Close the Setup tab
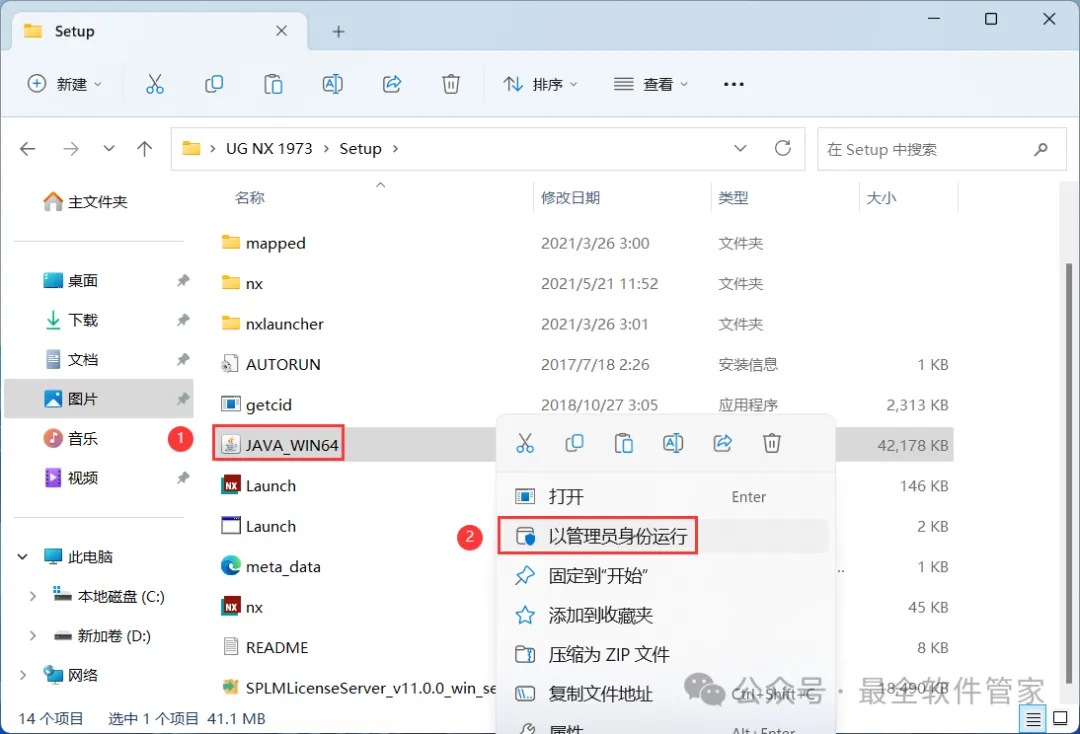 [281, 31]
